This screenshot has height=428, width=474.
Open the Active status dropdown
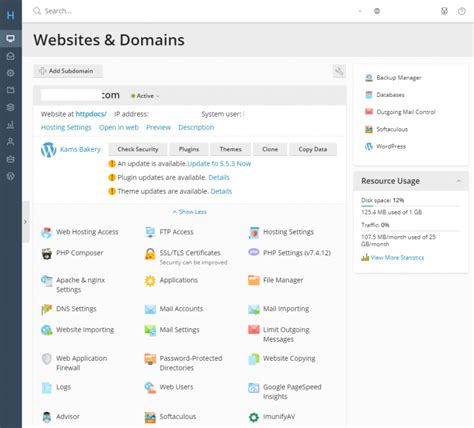(145, 96)
